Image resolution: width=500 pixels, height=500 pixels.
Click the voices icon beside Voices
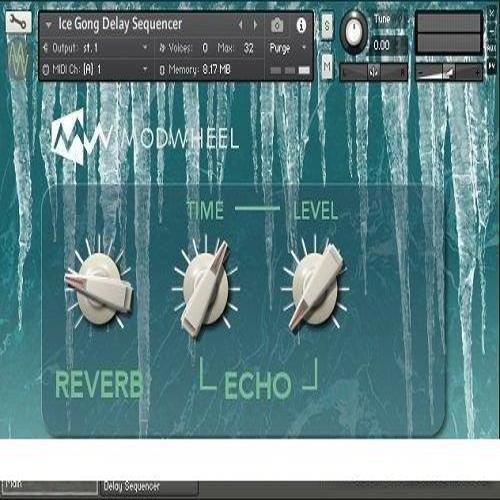click(x=163, y=48)
